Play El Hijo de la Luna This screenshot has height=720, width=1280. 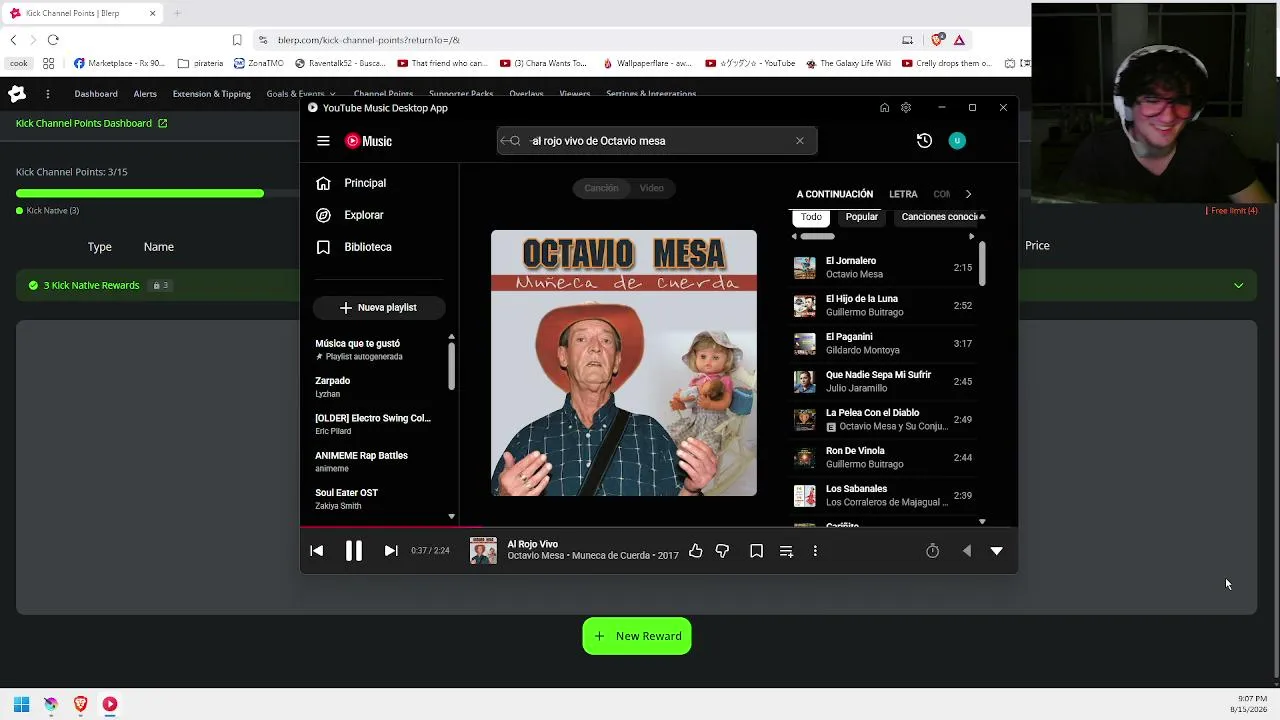coord(883,305)
